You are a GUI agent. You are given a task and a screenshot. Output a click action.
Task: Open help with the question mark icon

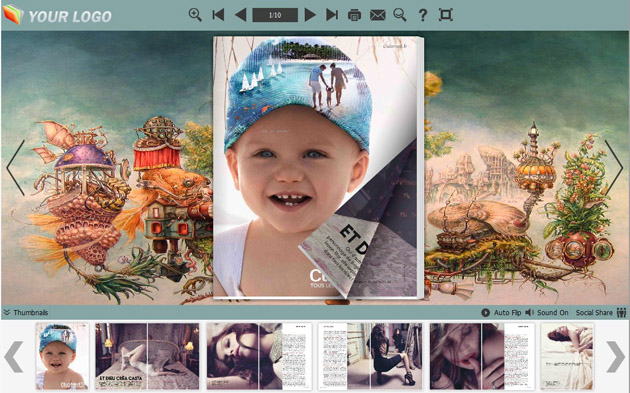pos(422,15)
